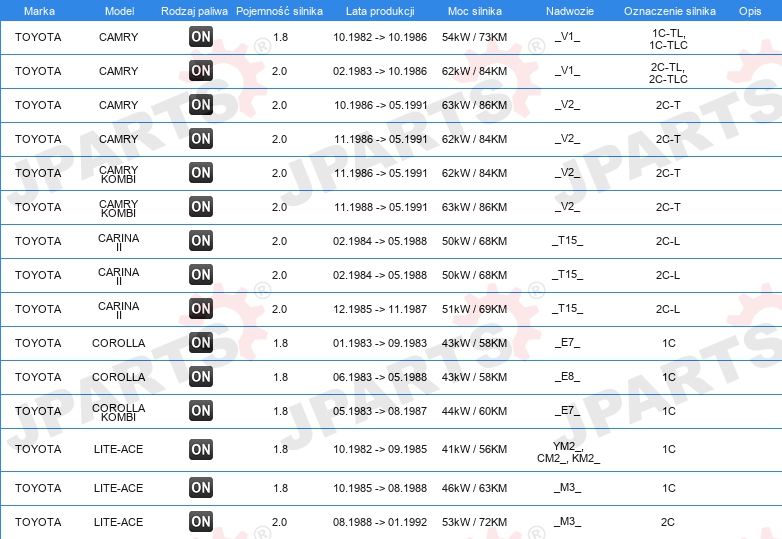Click the _V1_ body code in the 1.8 Camry row
Image resolution: width=782 pixels, height=539 pixels.
(x=568, y=36)
